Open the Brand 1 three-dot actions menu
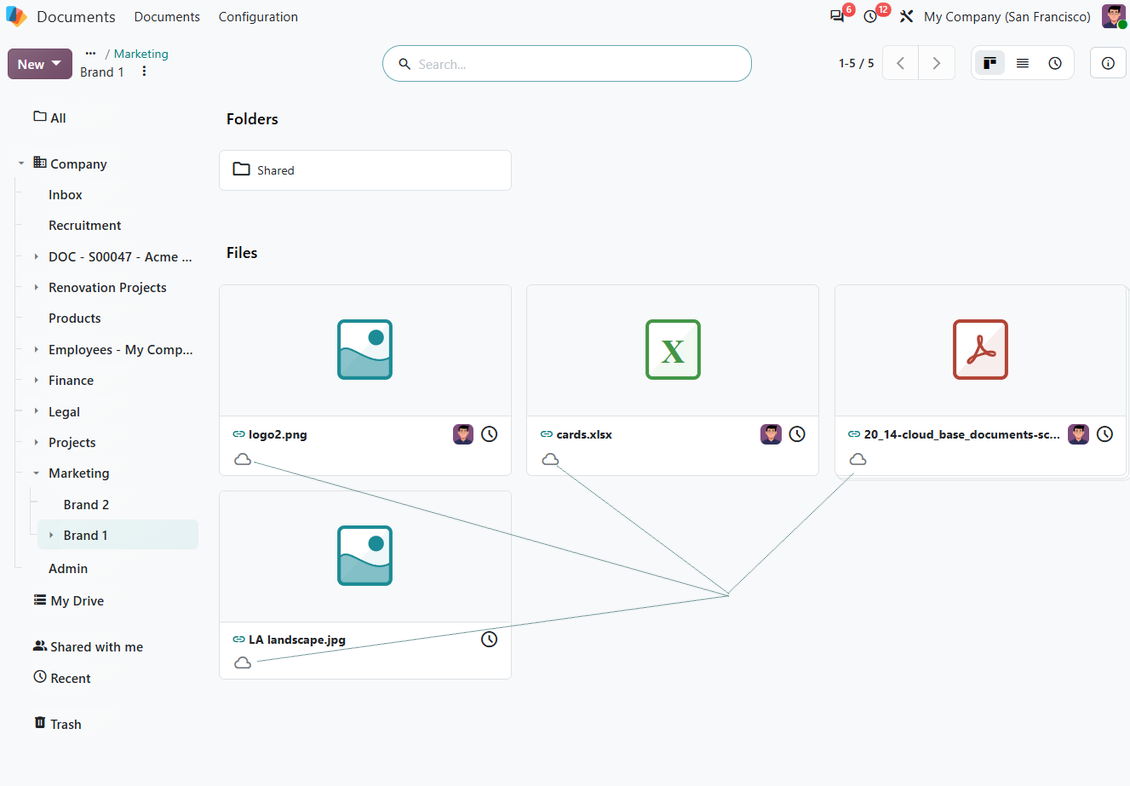This screenshot has height=786, width=1130. coord(144,71)
